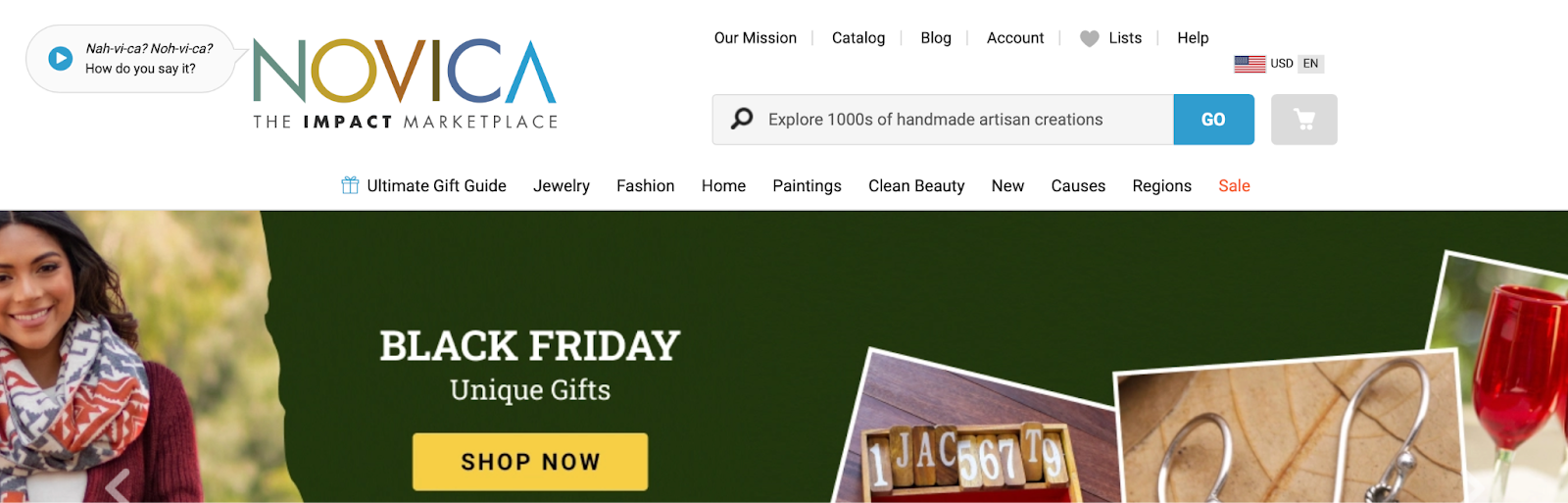Screen dimensions: 1568x503
Task: Click the heart icon beside Lists
Action: (x=1089, y=38)
